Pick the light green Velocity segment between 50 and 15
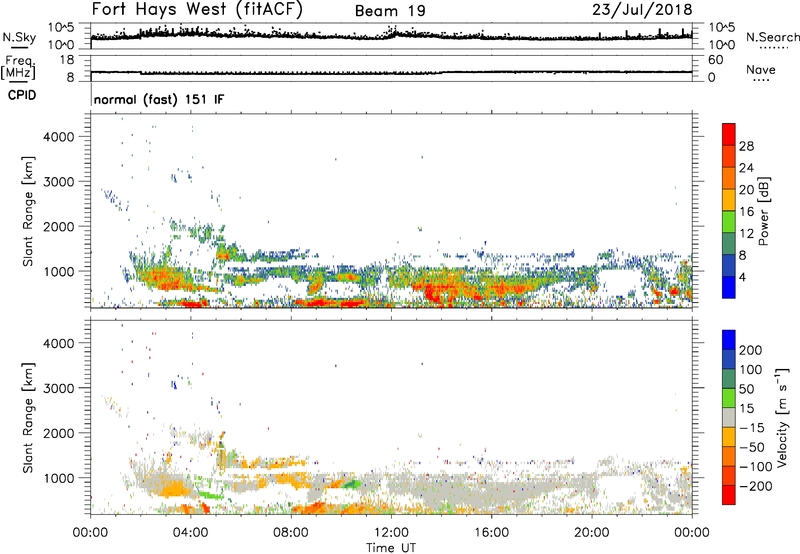Image resolution: width=800 pixels, height=554 pixels. tap(729, 398)
